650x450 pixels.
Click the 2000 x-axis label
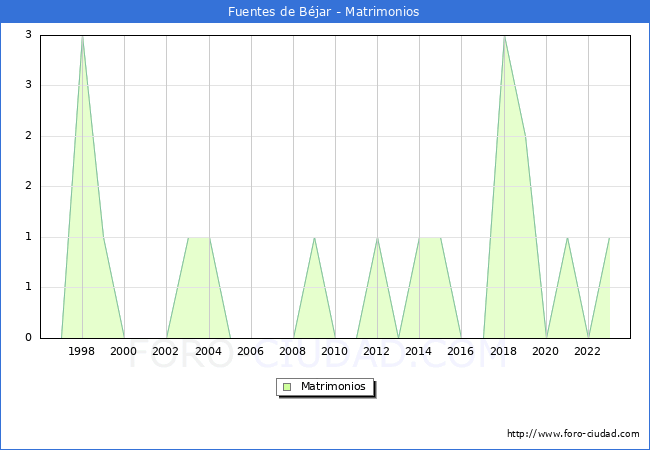pyautogui.click(x=124, y=351)
